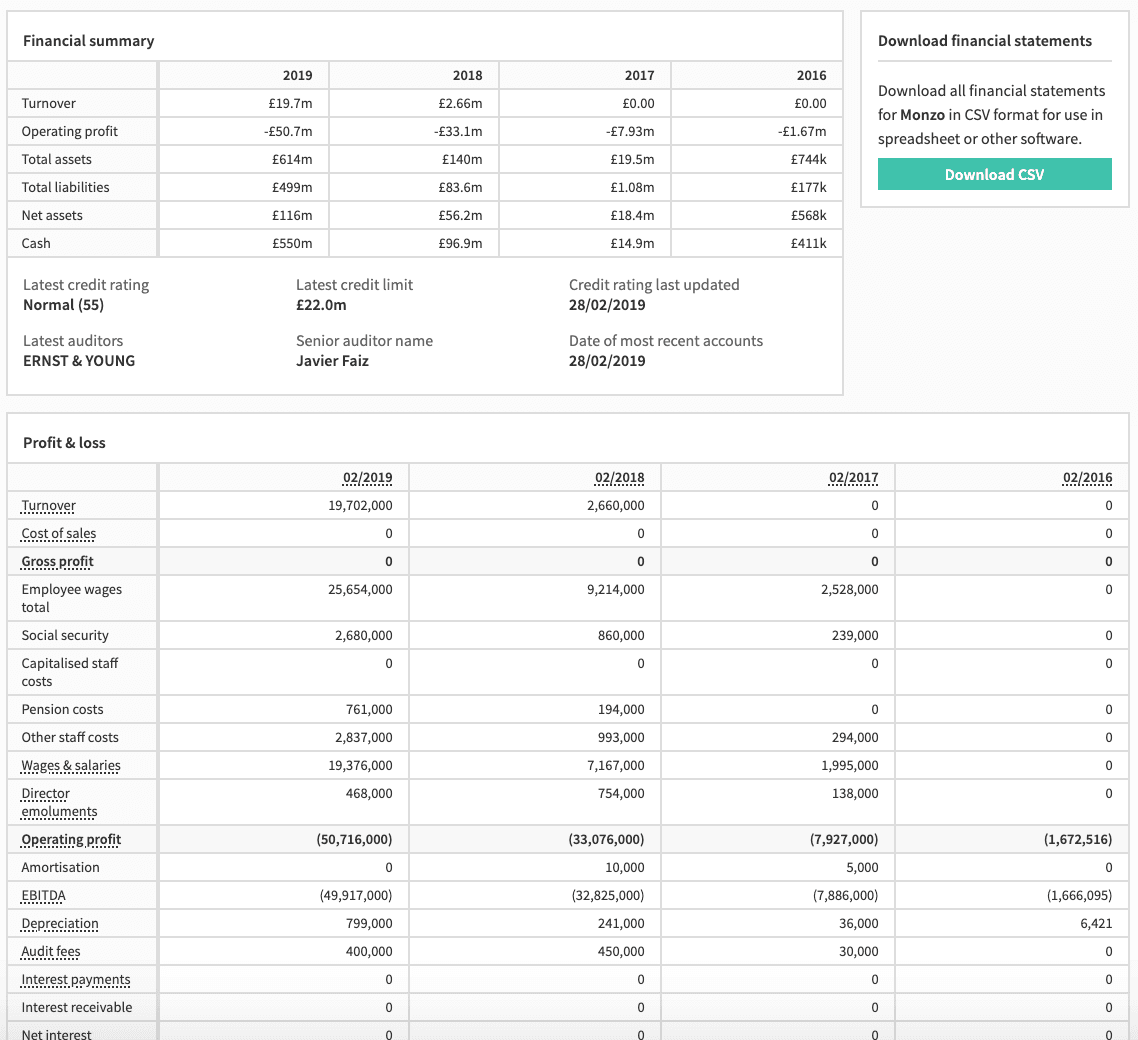The image size is (1138, 1040).
Task: Select the 02/2018 column header
Action: 619,478
